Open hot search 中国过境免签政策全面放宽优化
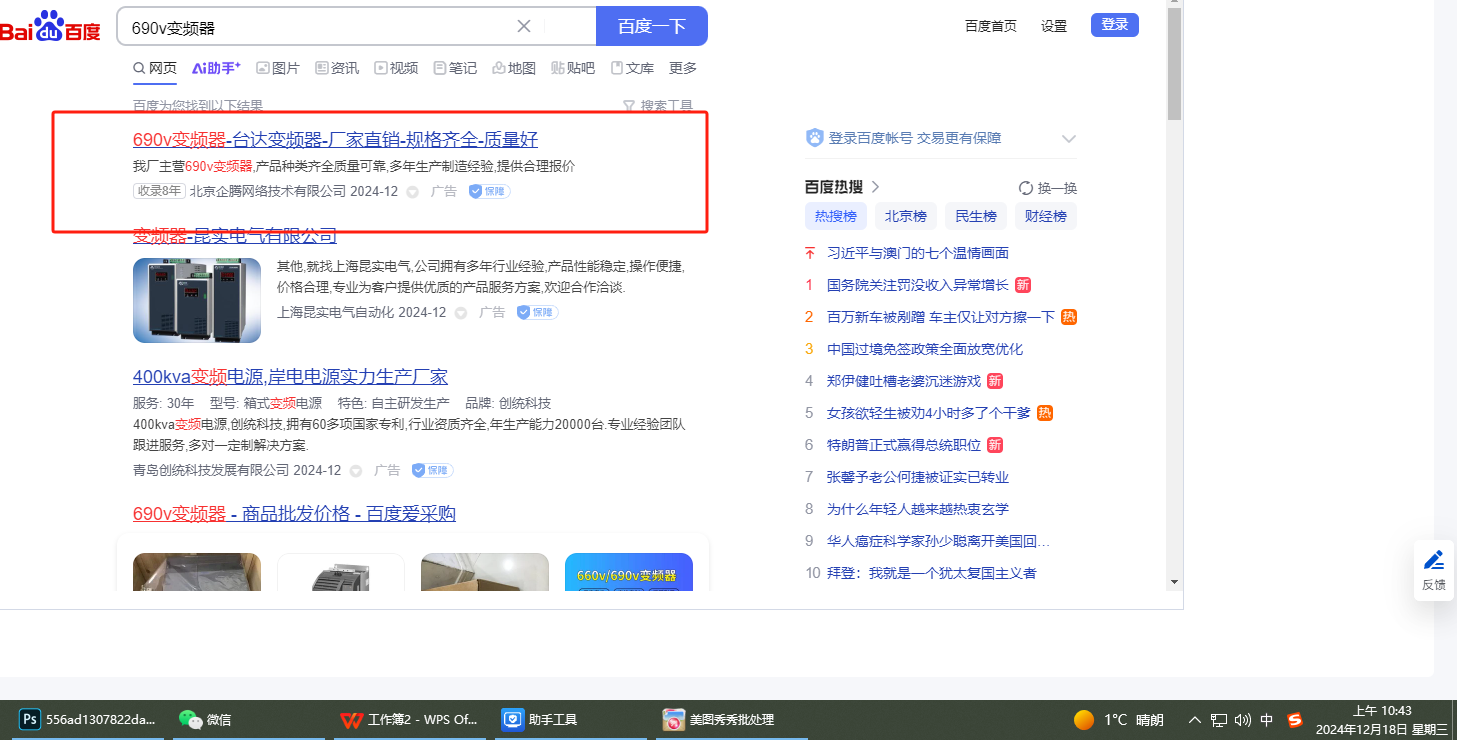Screen dimensions: 1457x740 [925, 349]
